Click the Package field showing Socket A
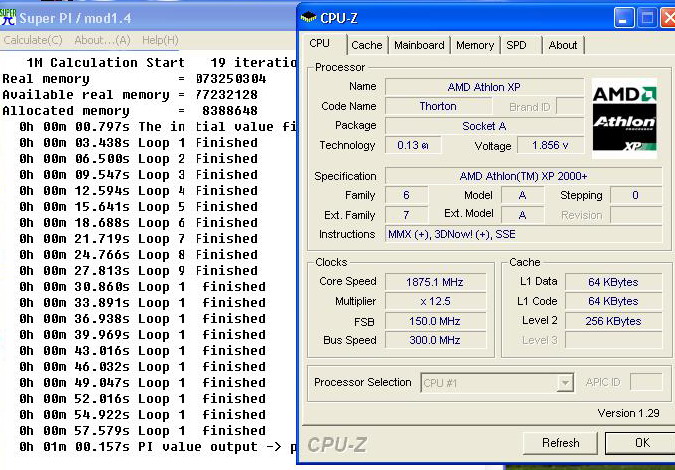The height and width of the screenshot is (470, 675). [x=484, y=126]
